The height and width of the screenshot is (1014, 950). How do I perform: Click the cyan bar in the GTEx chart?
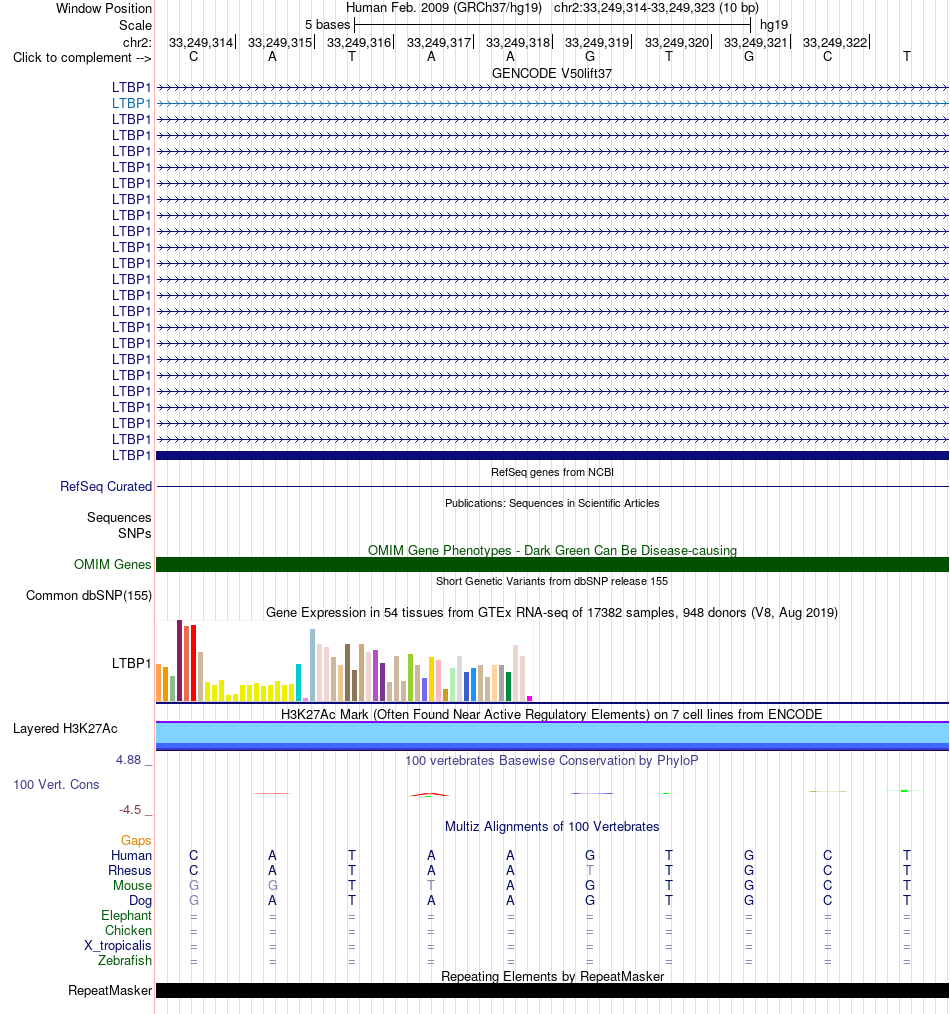(x=299, y=682)
